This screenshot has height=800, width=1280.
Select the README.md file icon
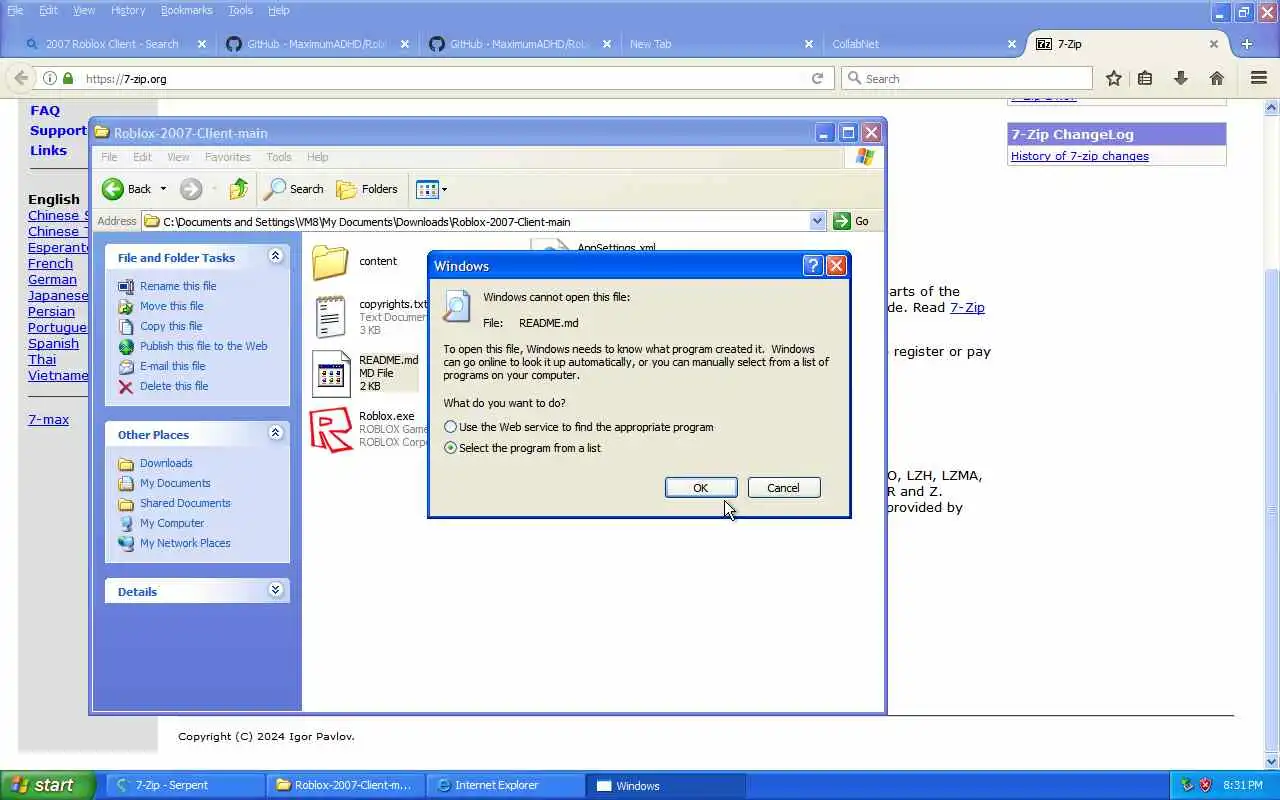coord(330,373)
